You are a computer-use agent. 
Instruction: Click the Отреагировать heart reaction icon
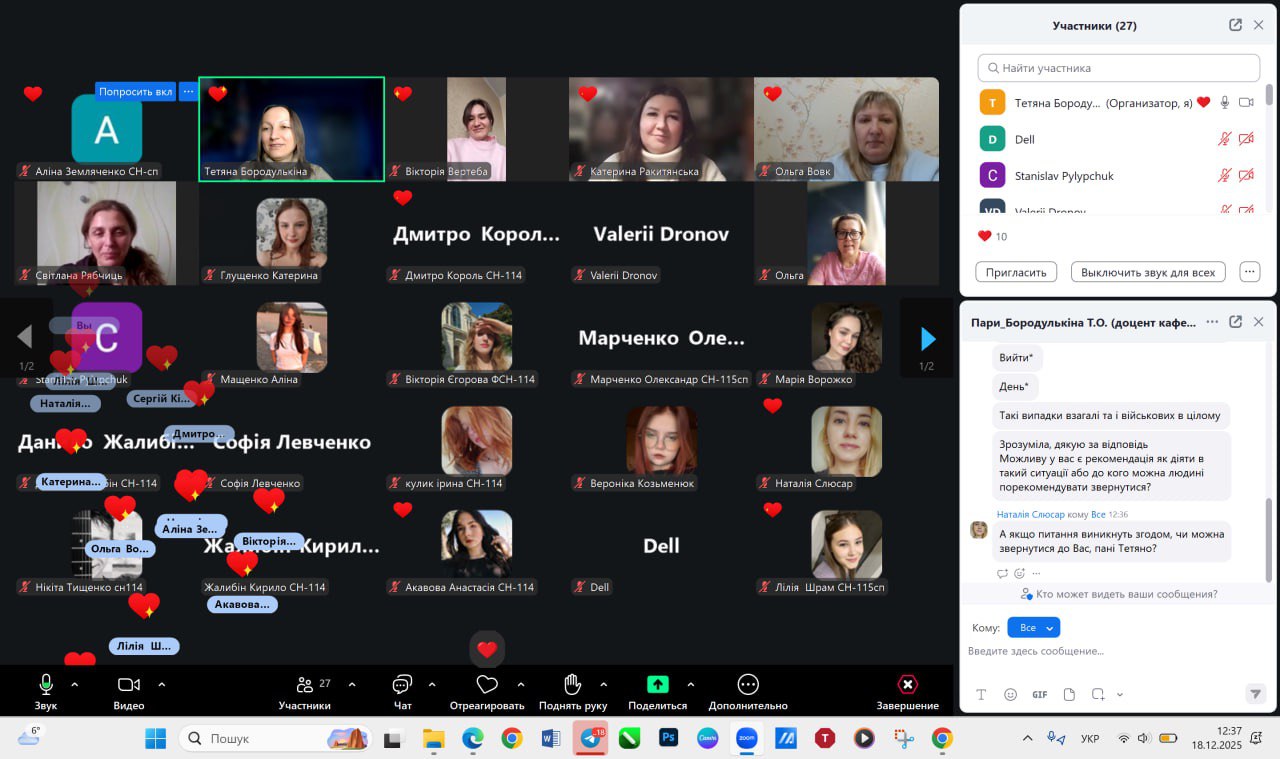(x=487, y=685)
